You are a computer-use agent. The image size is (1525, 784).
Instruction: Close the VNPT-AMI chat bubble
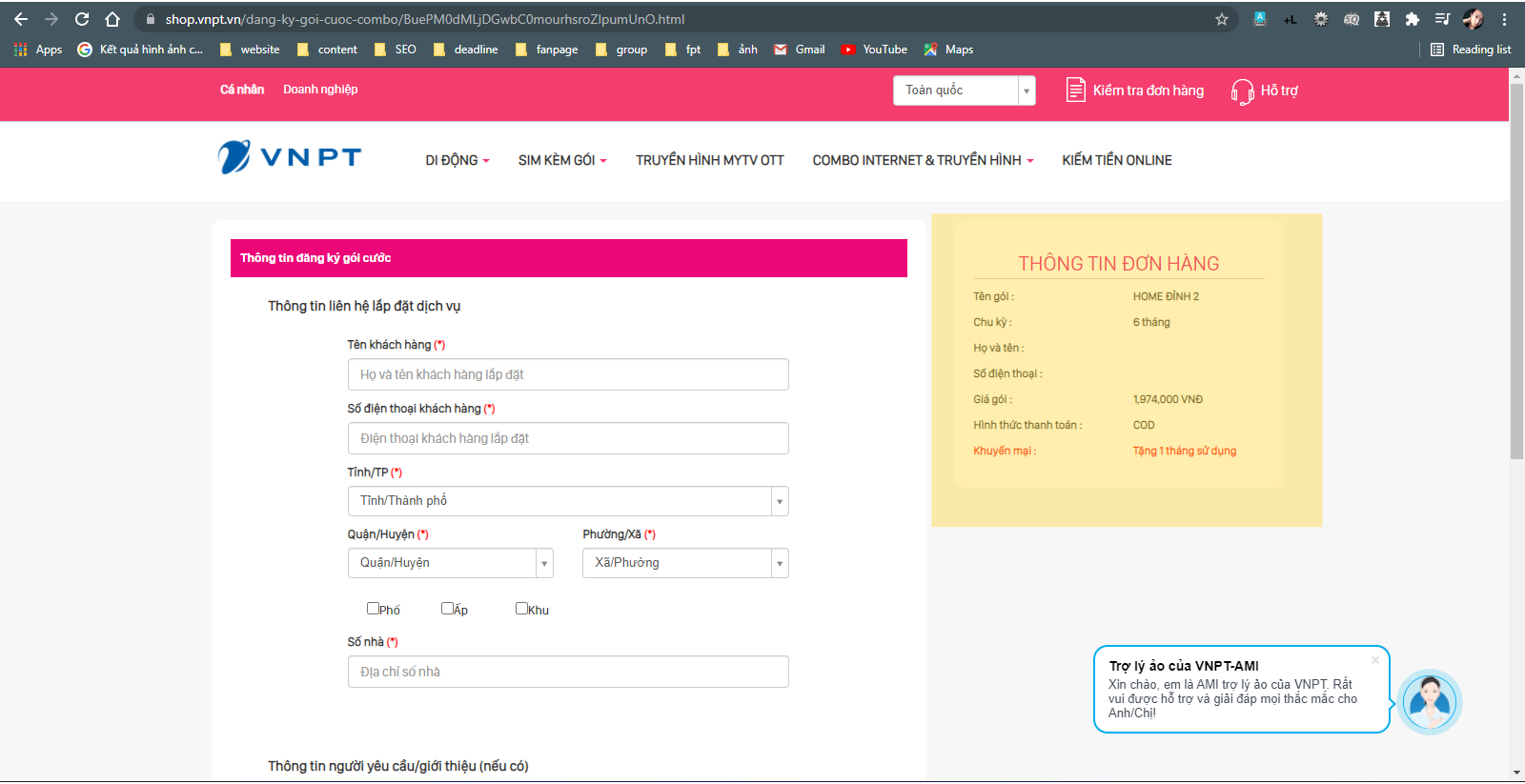(1375, 660)
